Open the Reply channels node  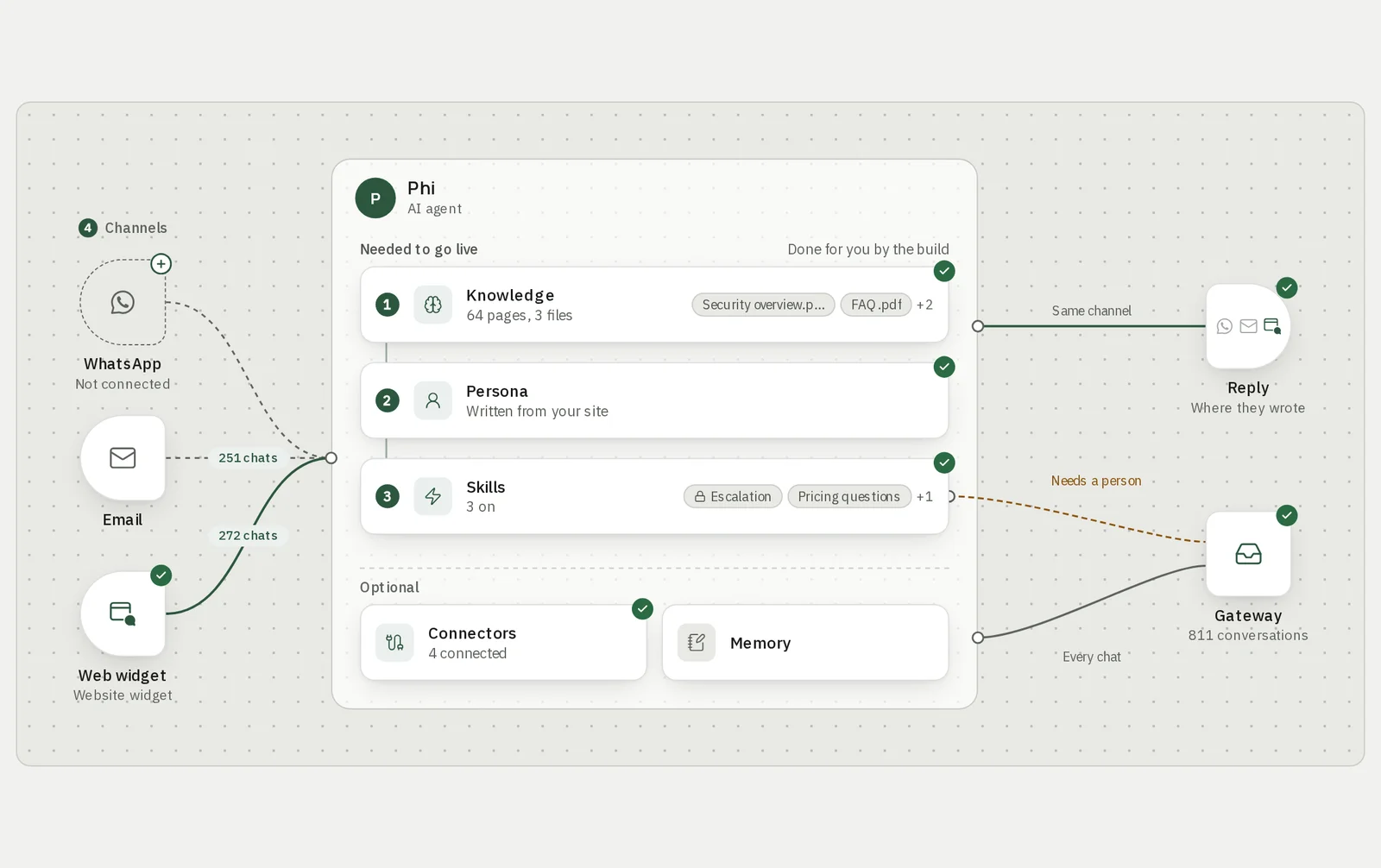coord(1248,326)
